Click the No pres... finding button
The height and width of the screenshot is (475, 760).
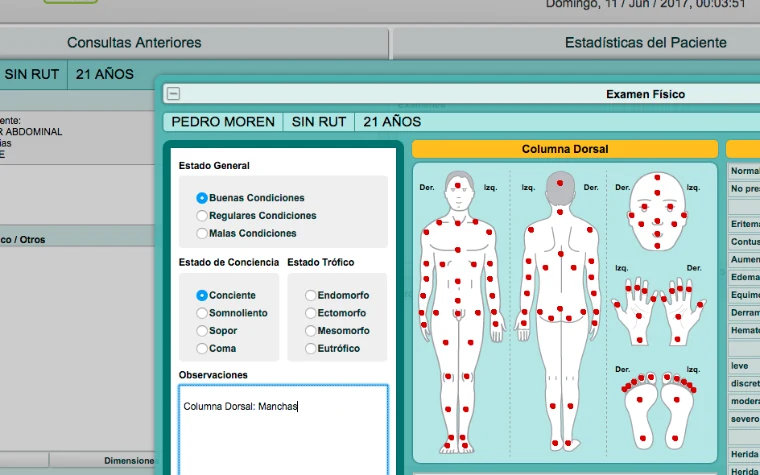(744, 189)
